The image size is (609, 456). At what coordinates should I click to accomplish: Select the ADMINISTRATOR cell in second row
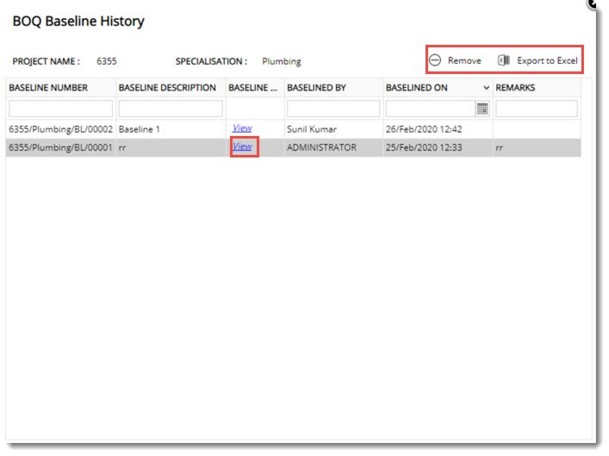click(321, 147)
